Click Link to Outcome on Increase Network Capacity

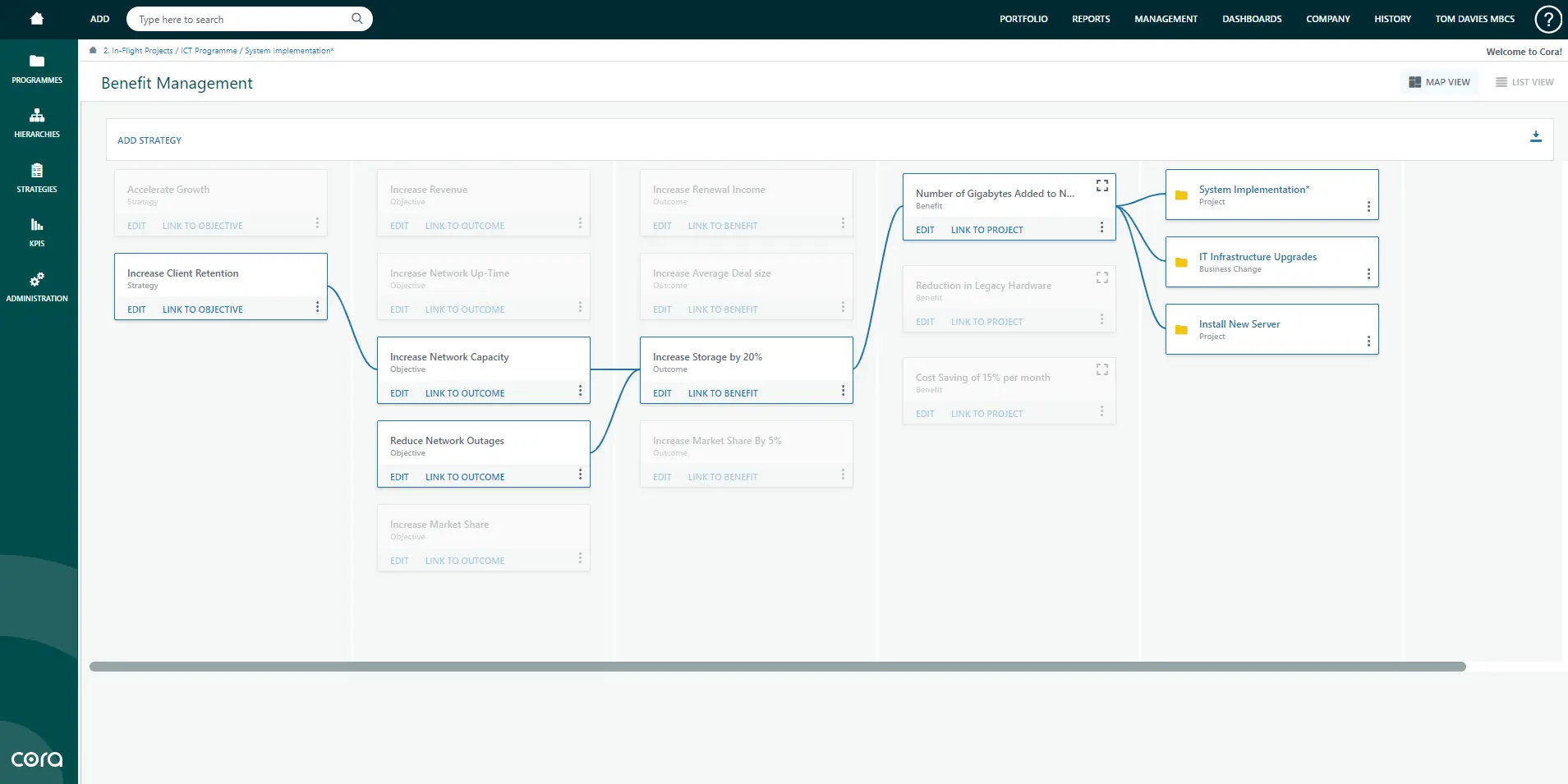[x=465, y=393]
